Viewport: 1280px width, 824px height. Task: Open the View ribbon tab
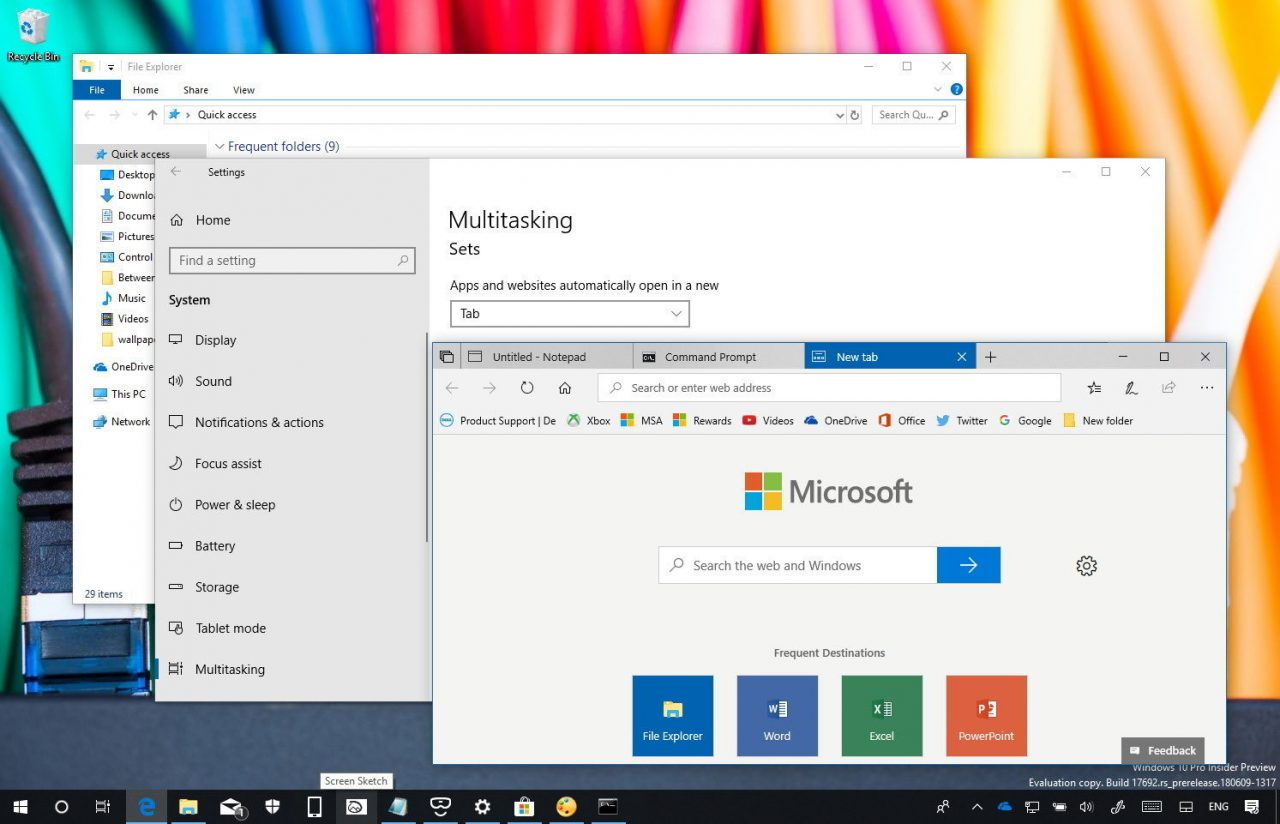[244, 90]
